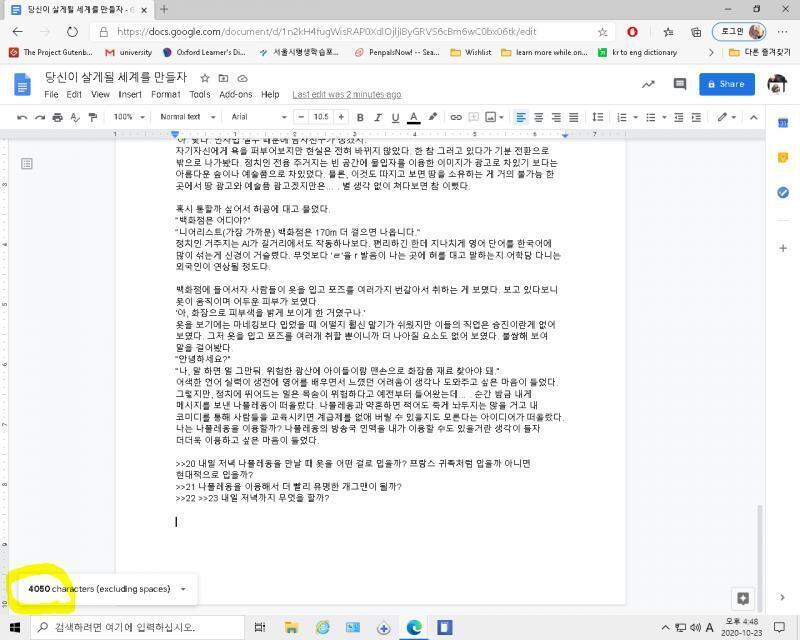Image resolution: width=800 pixels, height=640 pixels.
Task: Click the browser address bar URL
Action: pyautogui.click(x=327, y=32)
